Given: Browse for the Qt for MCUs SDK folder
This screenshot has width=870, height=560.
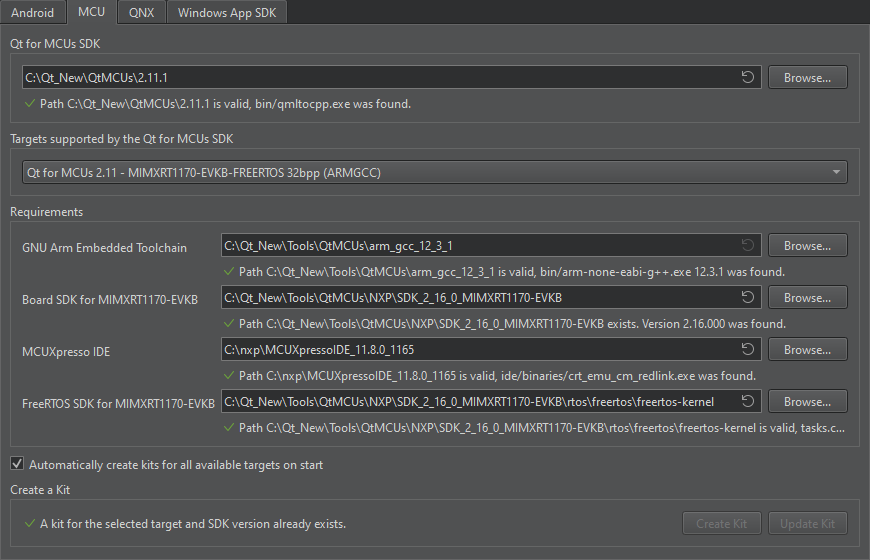Looking at the screenshot, I should tap(807, 77).
